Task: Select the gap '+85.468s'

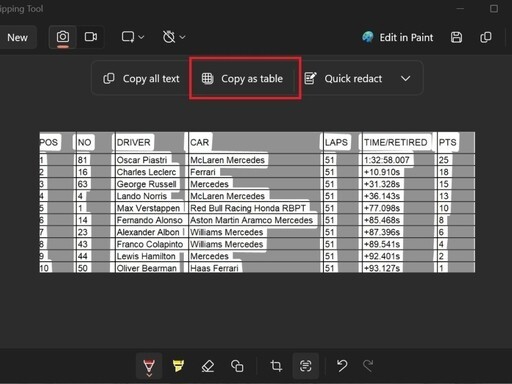Action: point(382,220)
